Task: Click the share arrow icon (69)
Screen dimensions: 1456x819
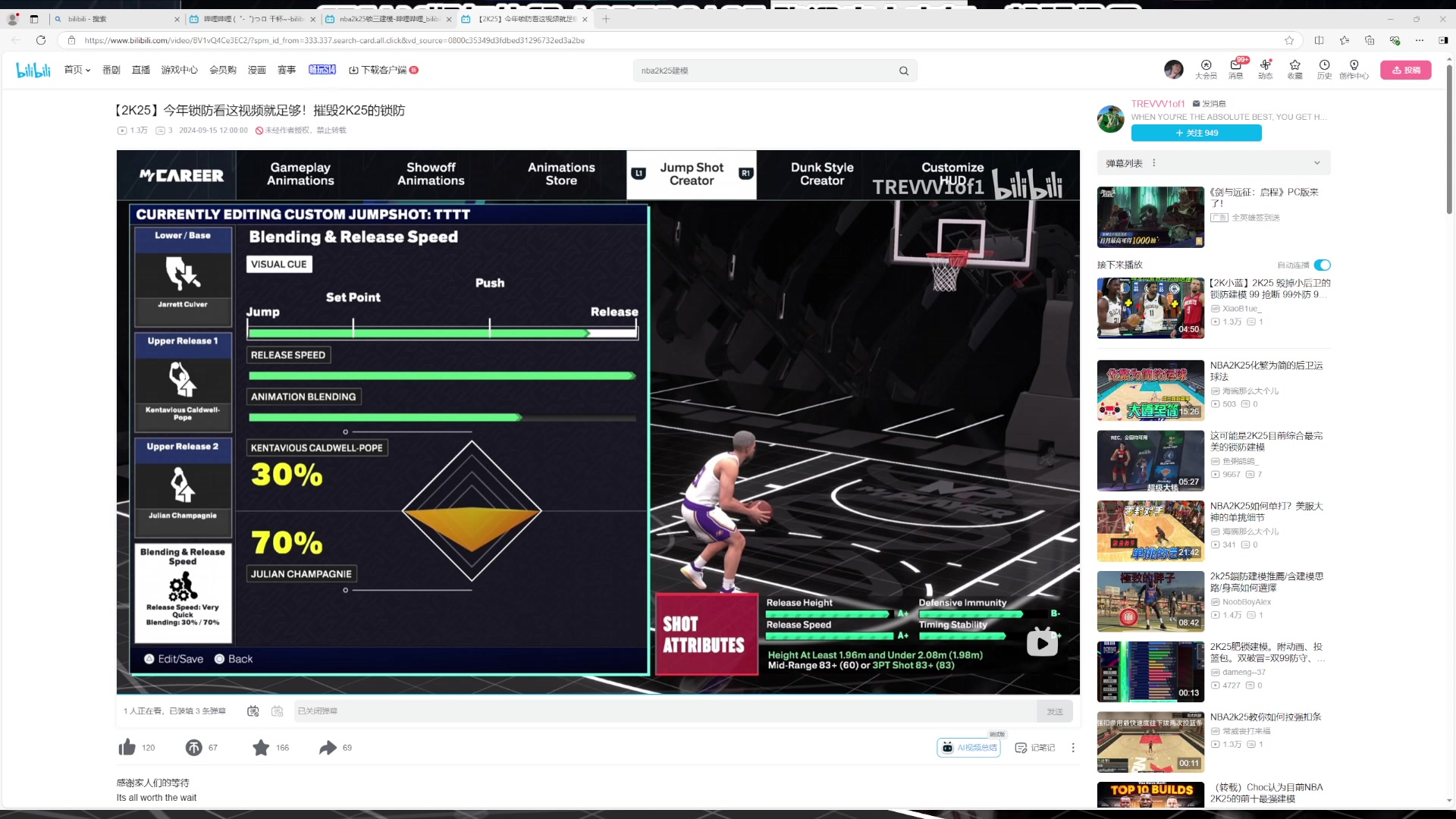Action: (x=328, y=748)
